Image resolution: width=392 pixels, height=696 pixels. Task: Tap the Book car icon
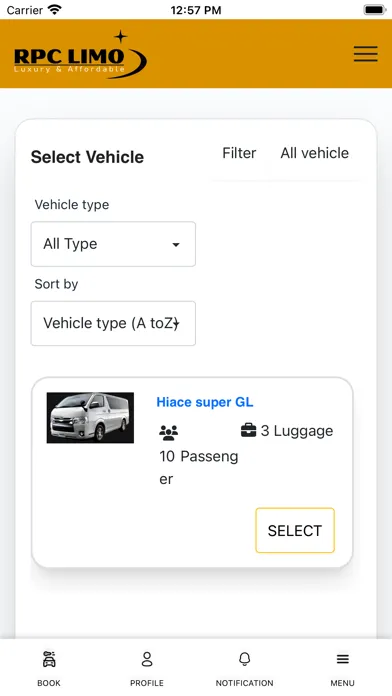(x=49, y=659)
